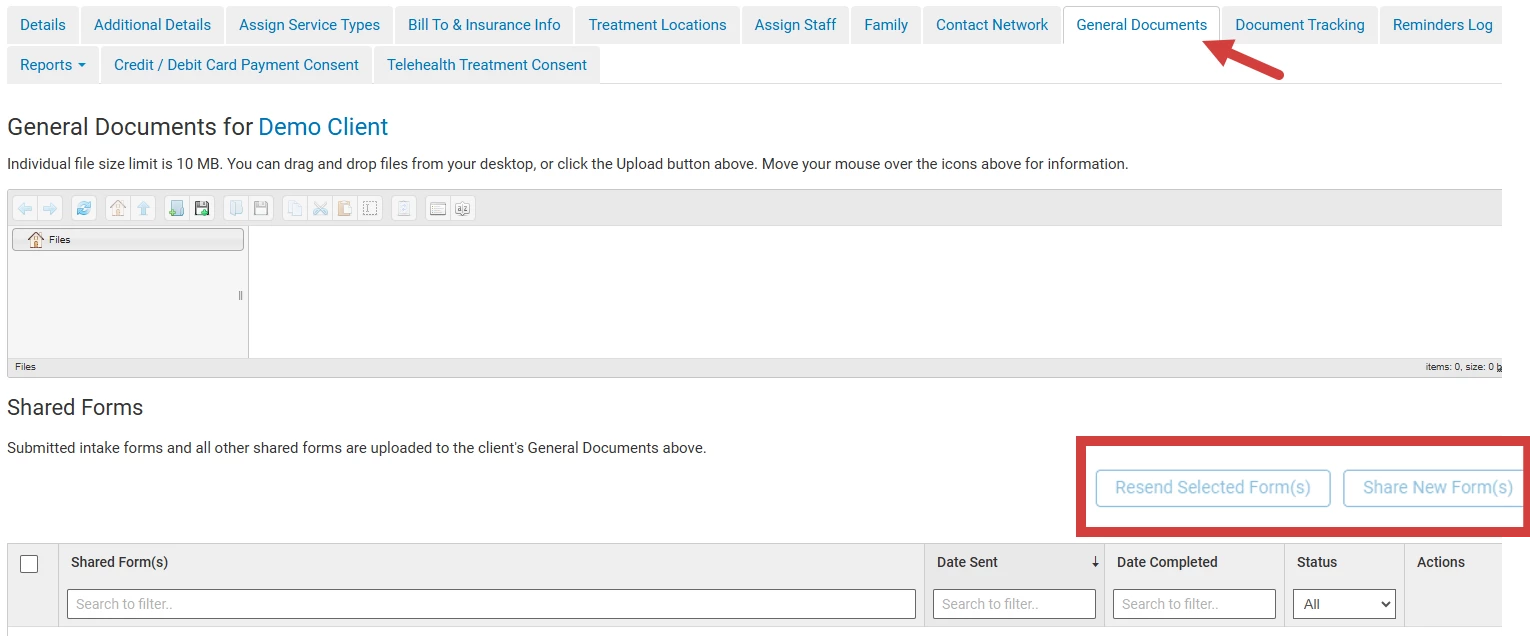Open the Demo Client link
This screenshot has width=1530, height=636.
pyautogui.click(x=323, y=127)
